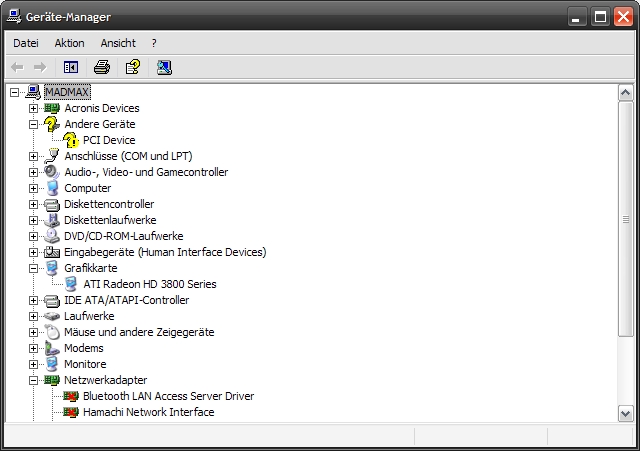Click the scrollbar down arrow
640x451 pixels.
(625, 413)
